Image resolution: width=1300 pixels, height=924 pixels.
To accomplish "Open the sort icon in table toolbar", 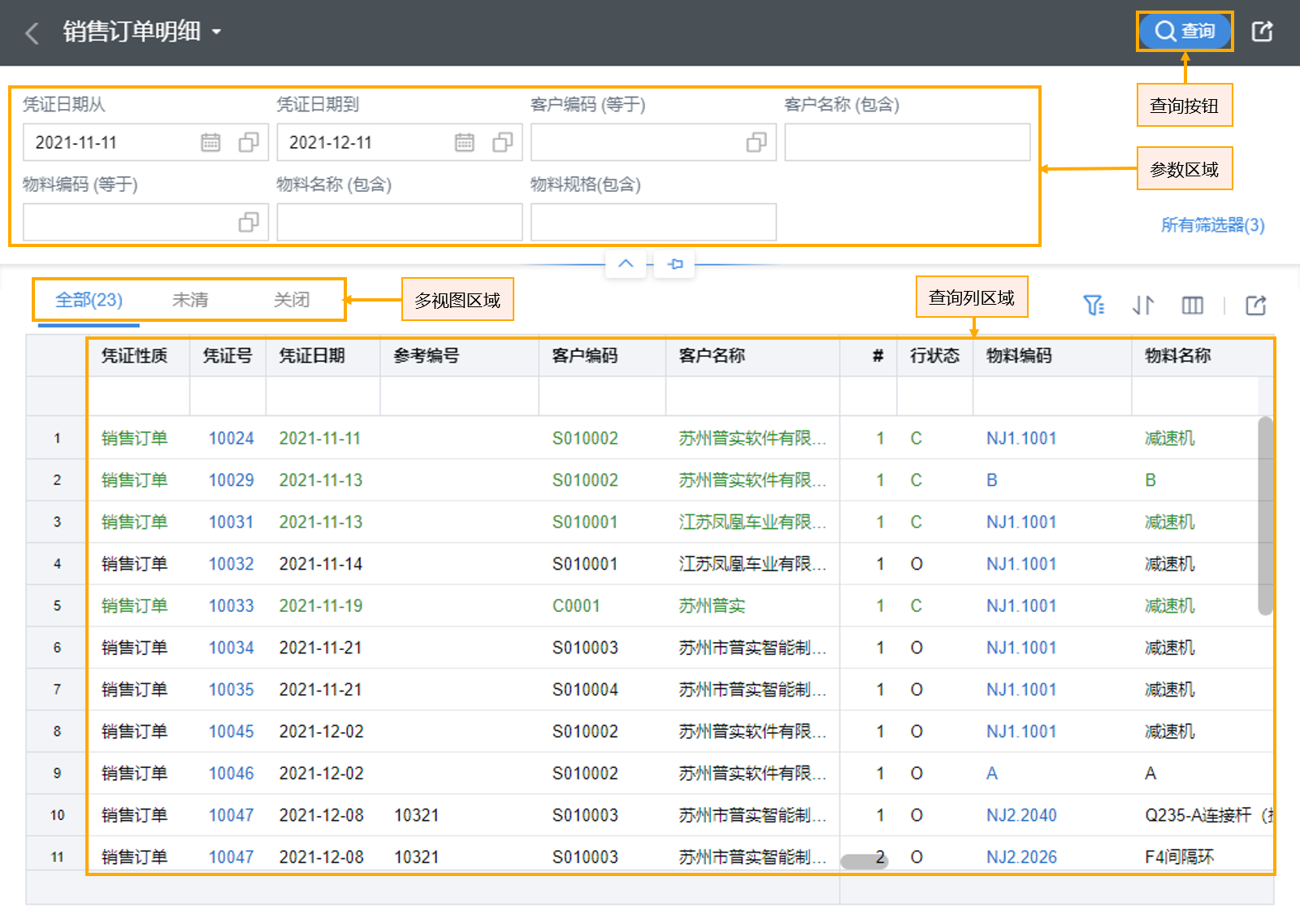I will [x=1143, y=305].
